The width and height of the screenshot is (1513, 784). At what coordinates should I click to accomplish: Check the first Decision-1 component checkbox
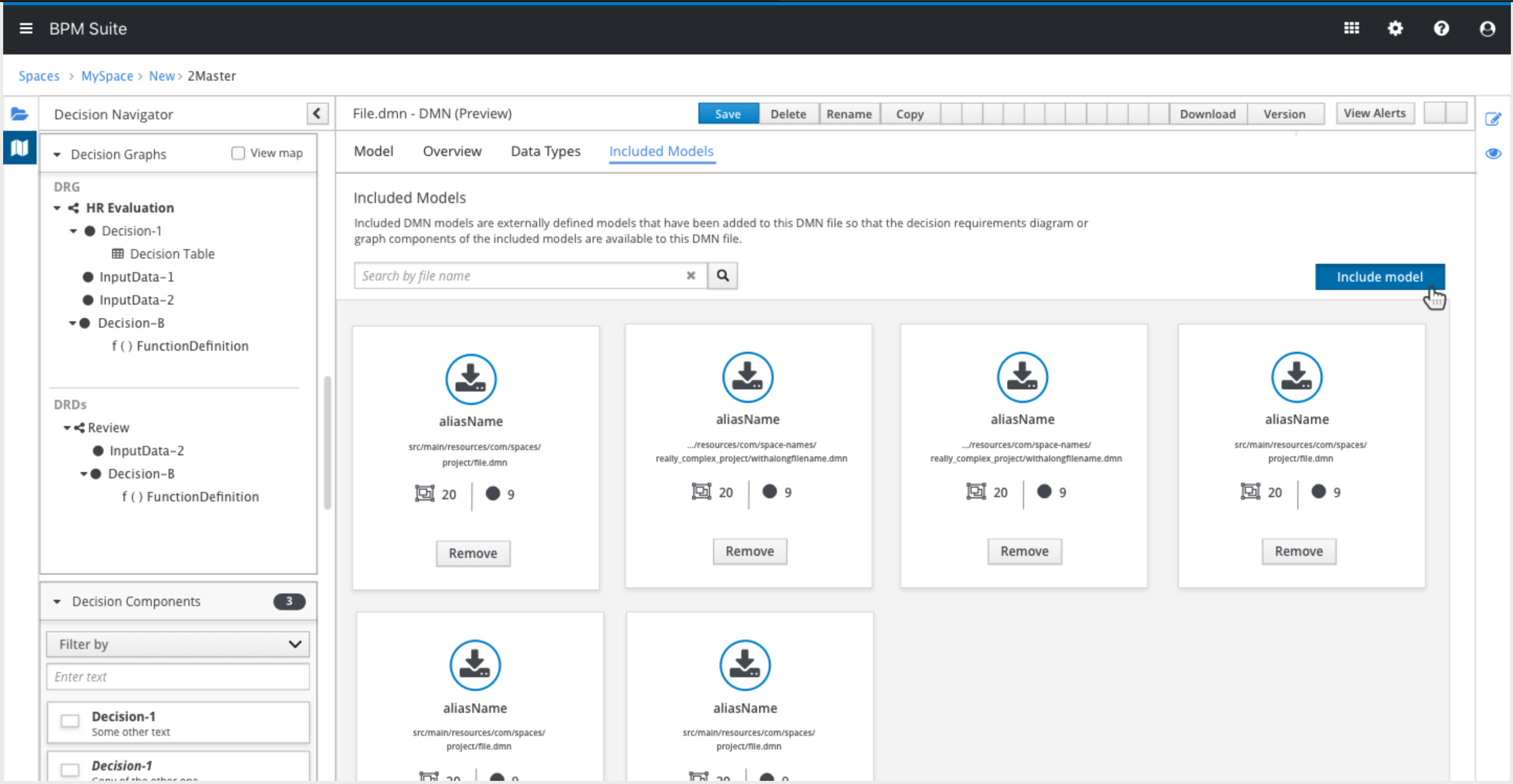(x=70, y=721)
